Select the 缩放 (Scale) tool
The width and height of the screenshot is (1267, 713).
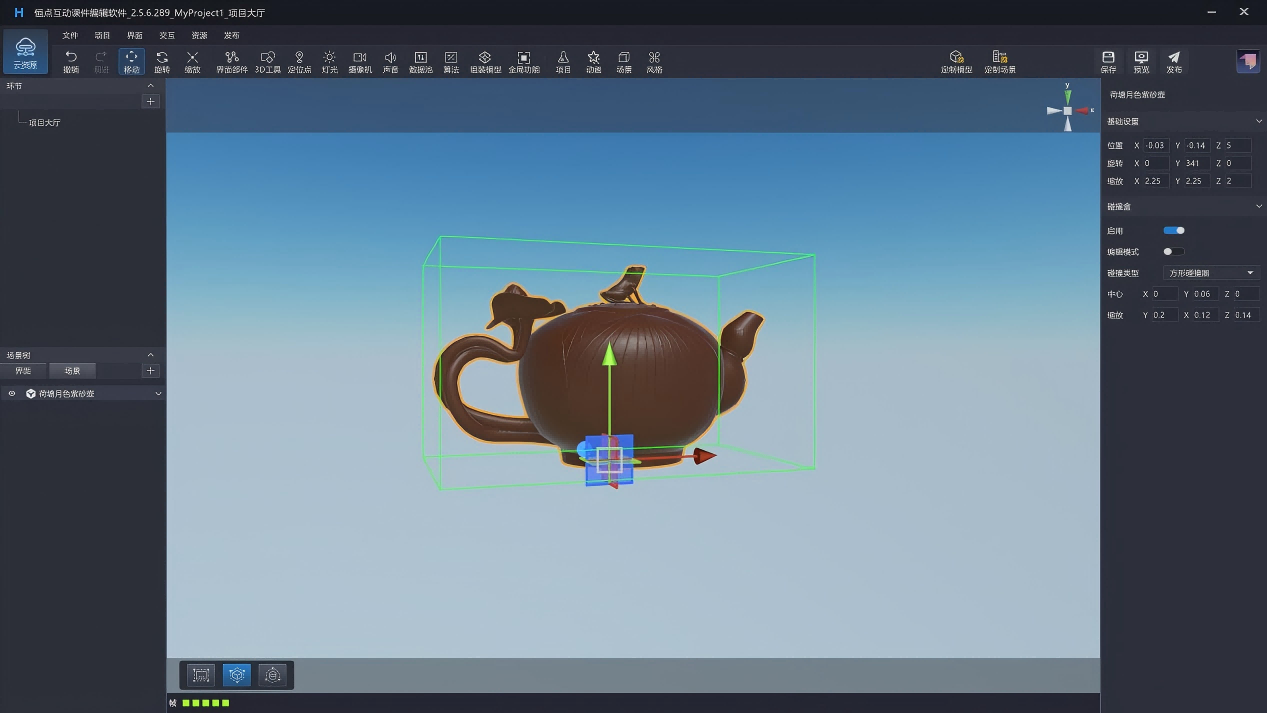coord(191,61)
